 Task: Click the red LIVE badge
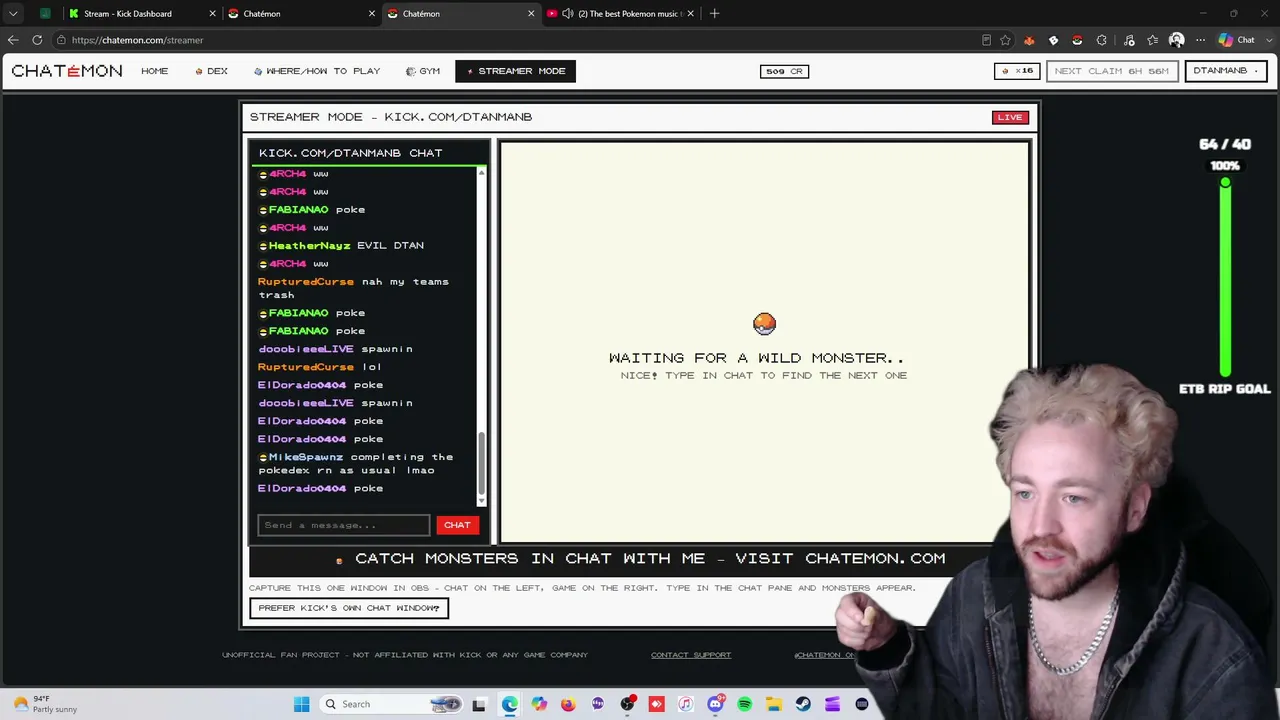[1010, 117]
